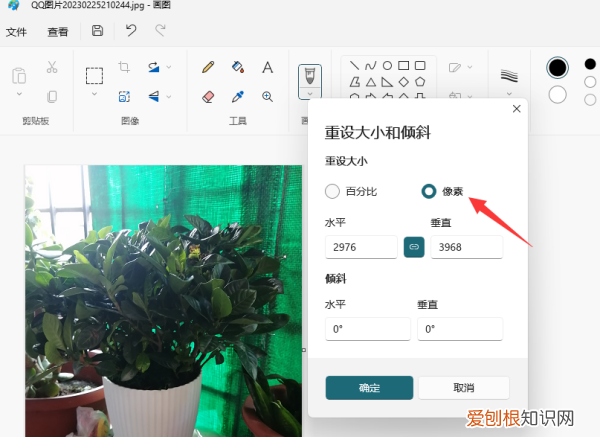Screen dimensions: 600x437
Task: Select the 百分比 radio button
Action: (332, 191)
